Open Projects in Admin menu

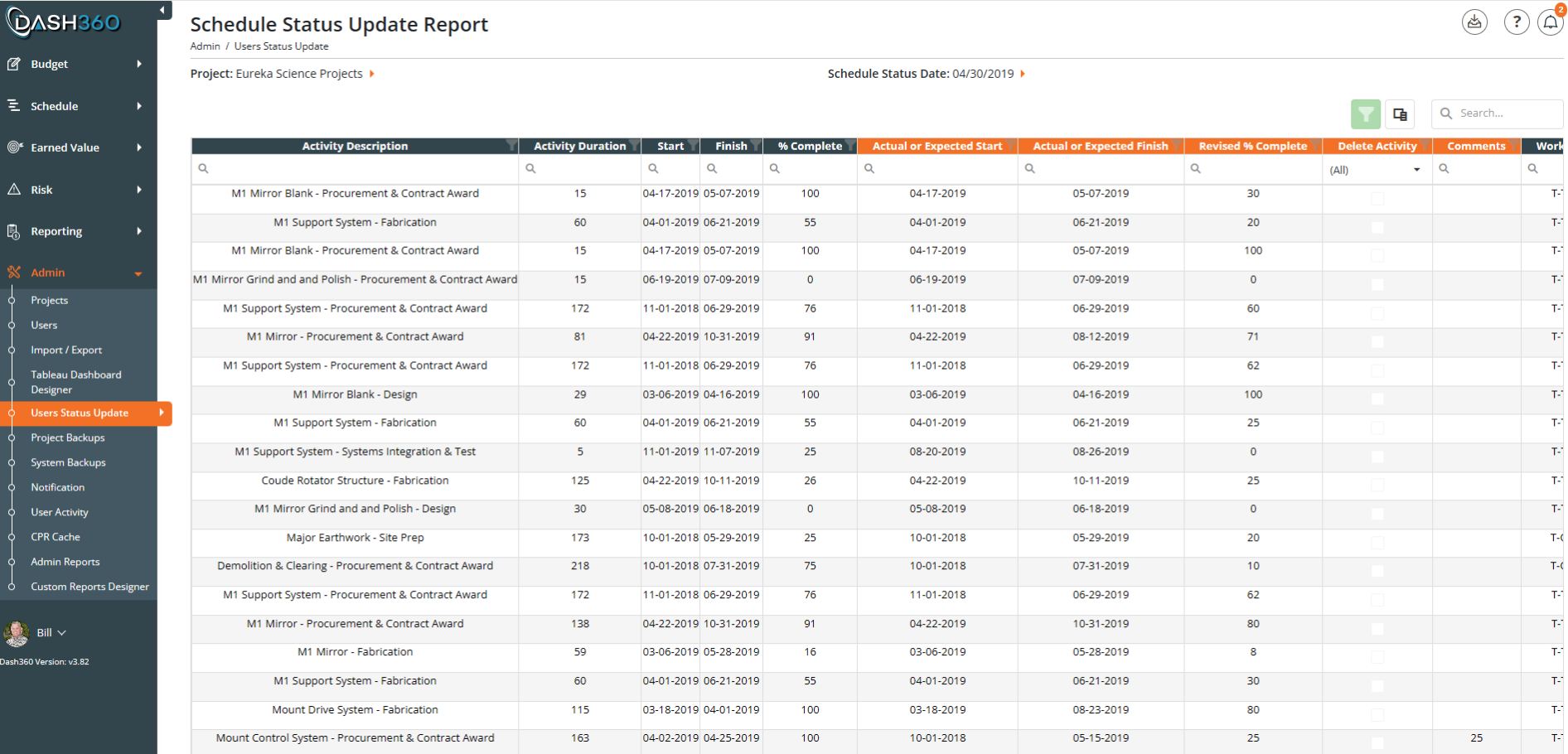pyautogui.click(x=50, y=301)
